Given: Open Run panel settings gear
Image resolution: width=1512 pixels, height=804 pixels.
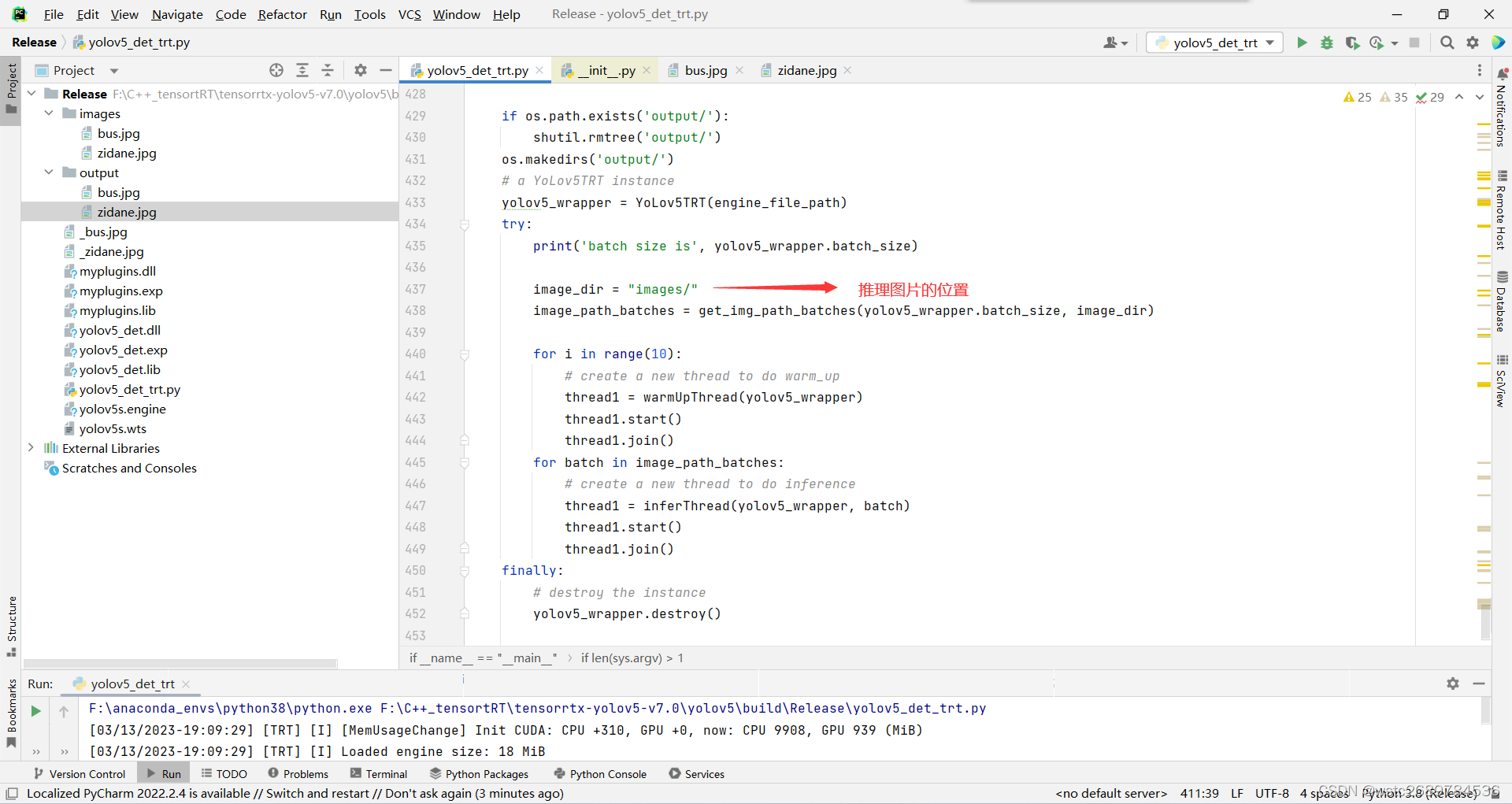Looking at the screenshot, I should point(1453,684).
